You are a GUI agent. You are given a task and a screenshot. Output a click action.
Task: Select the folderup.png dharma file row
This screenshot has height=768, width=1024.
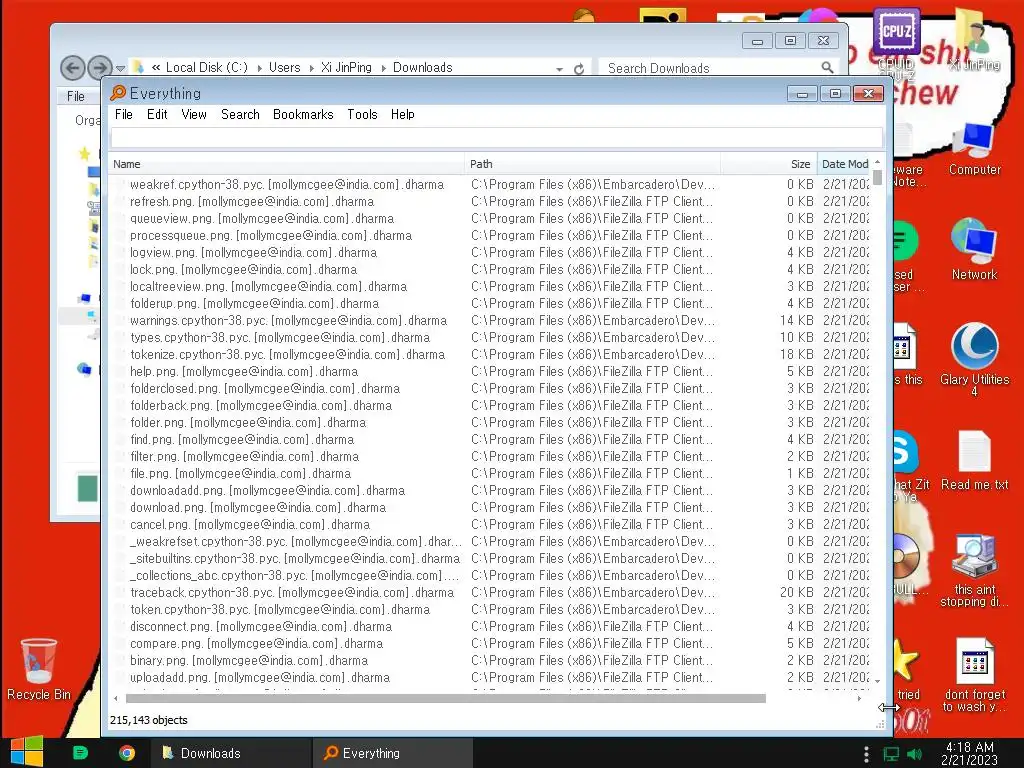(x=490, y=304)
